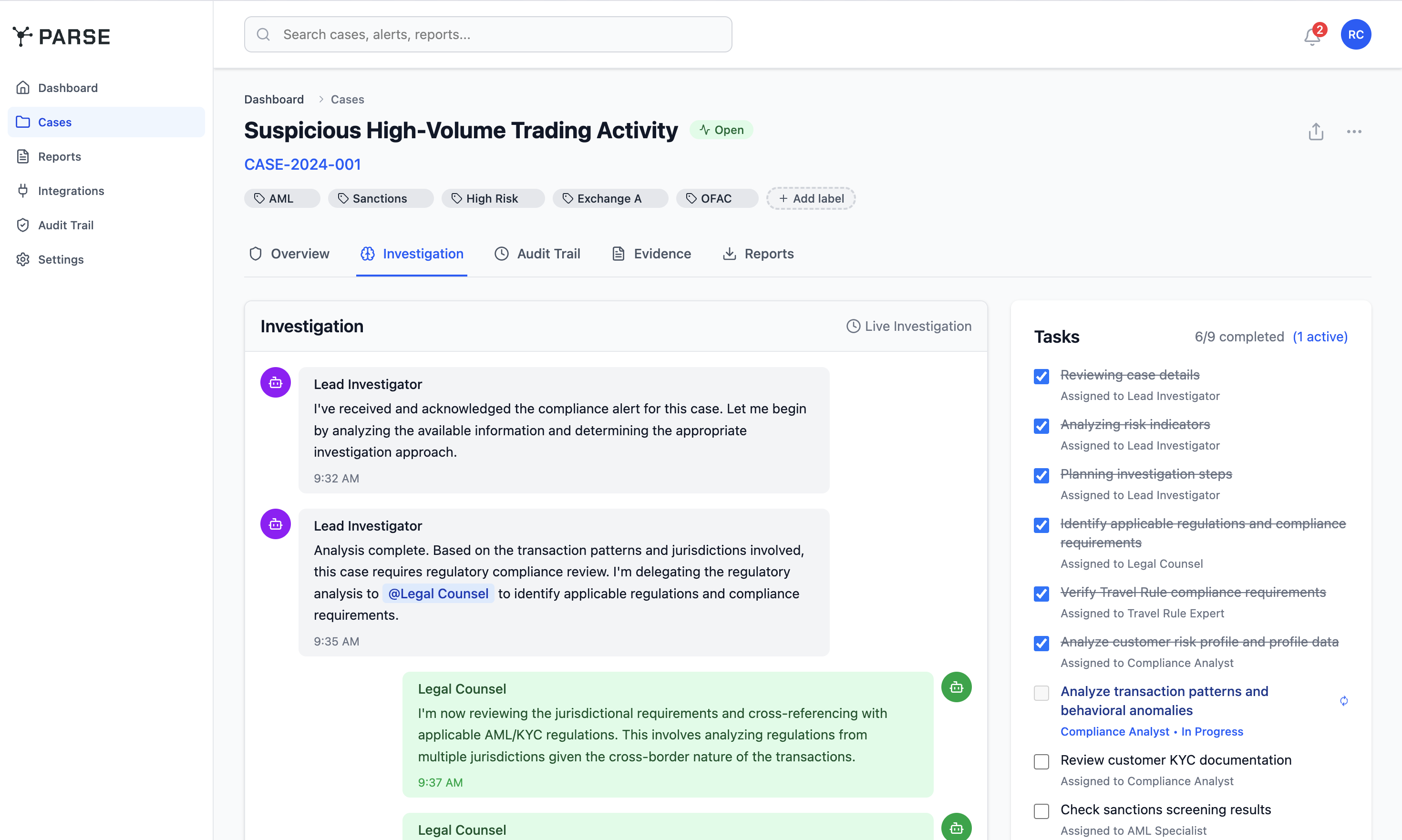Switch to the Evidence tab
The height and width of the screenshot is (840, 1402).
point(651,254)
